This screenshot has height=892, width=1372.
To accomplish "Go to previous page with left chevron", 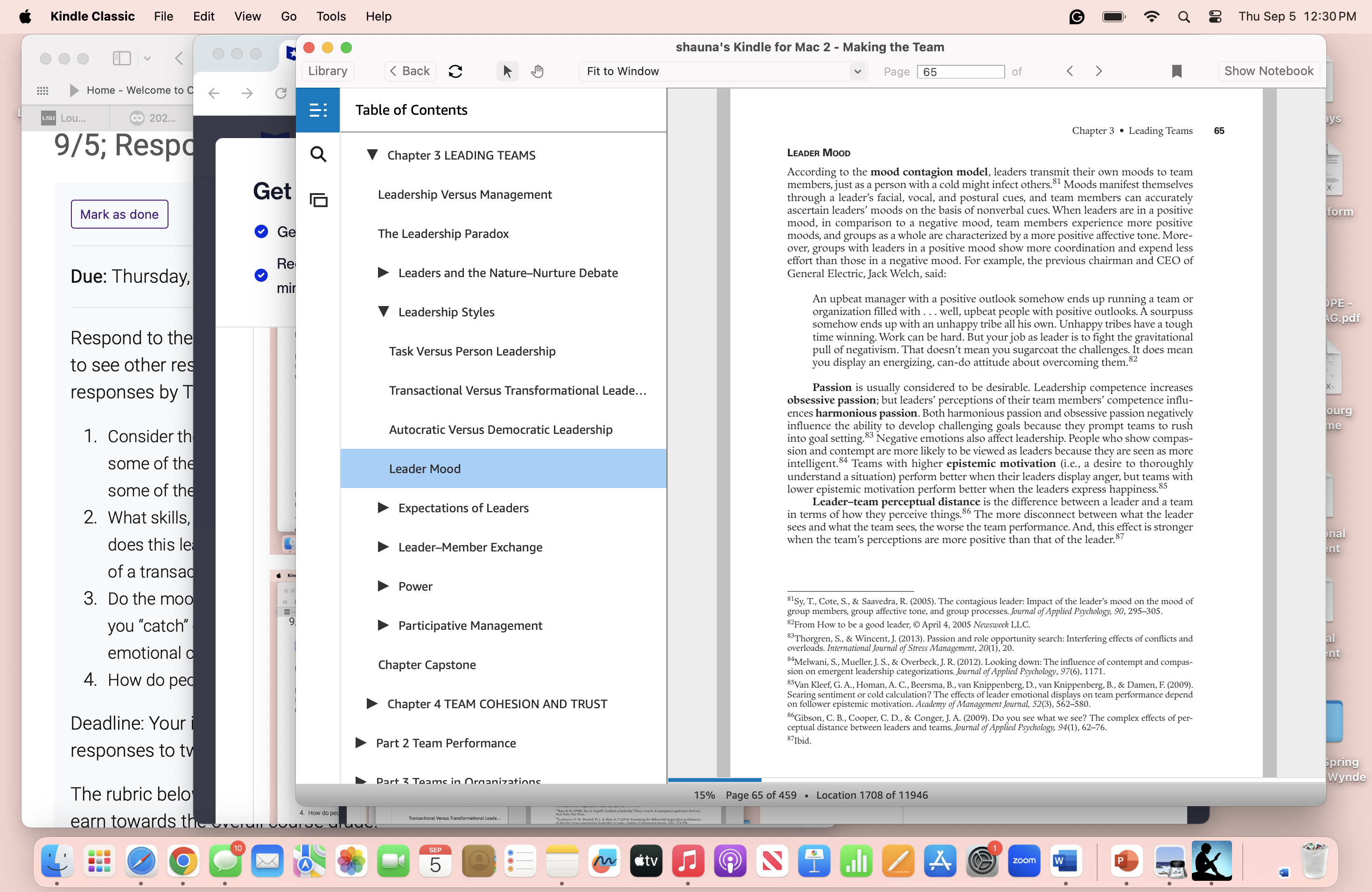I will coord(1070,71).
